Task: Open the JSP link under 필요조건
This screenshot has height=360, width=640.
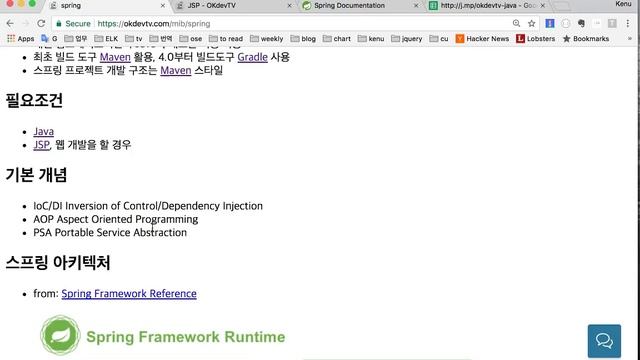Action: click(x=42, y=145)
